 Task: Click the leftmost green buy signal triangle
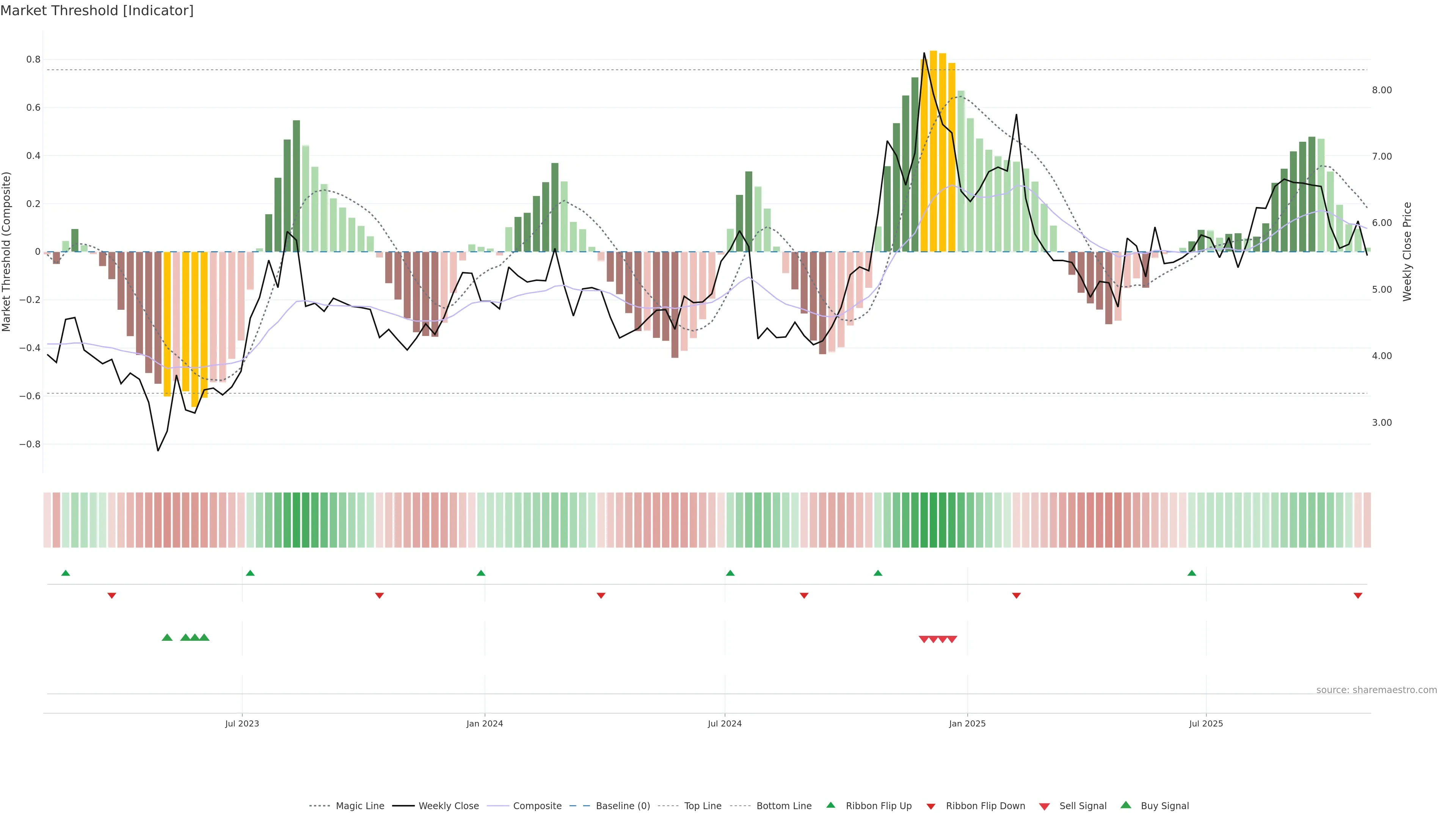[x=167, y=637]
